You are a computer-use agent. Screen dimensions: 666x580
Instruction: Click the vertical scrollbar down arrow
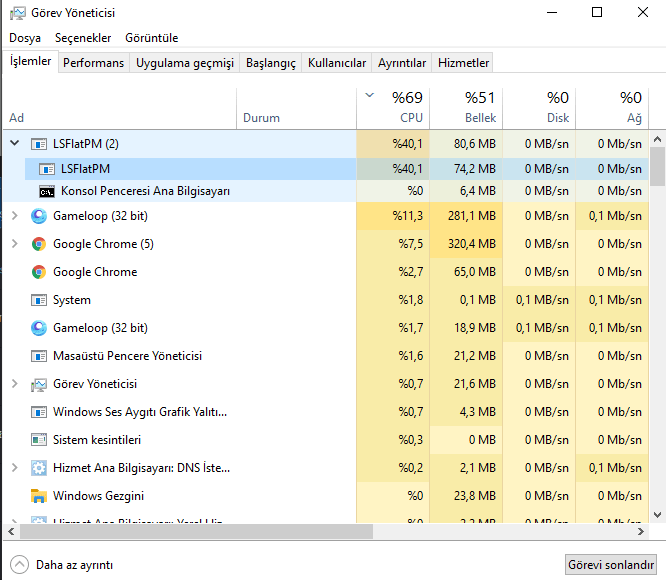click(657, 515)
